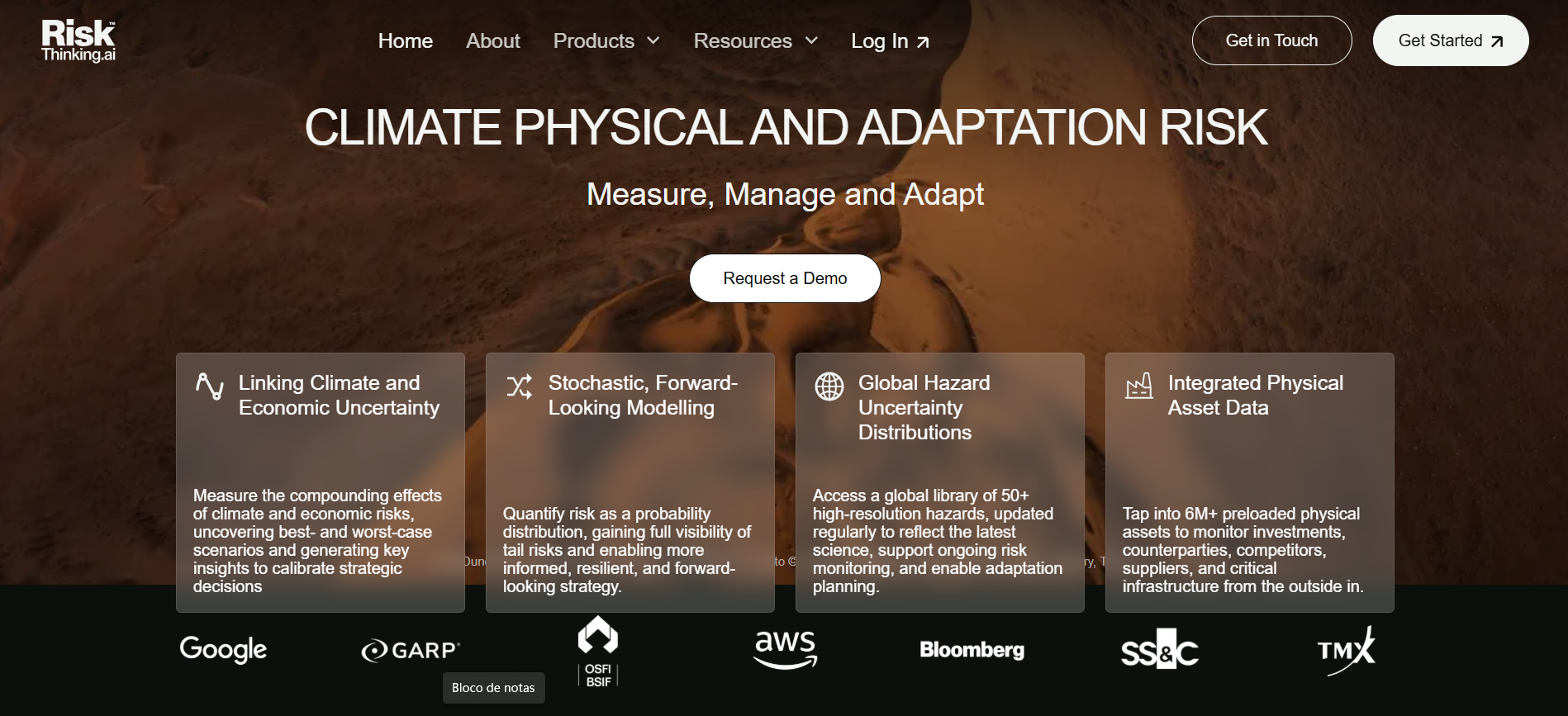
Task: Click the text 'Tap into 6M+ preloaded physical'
Action: pos(1241,514)
